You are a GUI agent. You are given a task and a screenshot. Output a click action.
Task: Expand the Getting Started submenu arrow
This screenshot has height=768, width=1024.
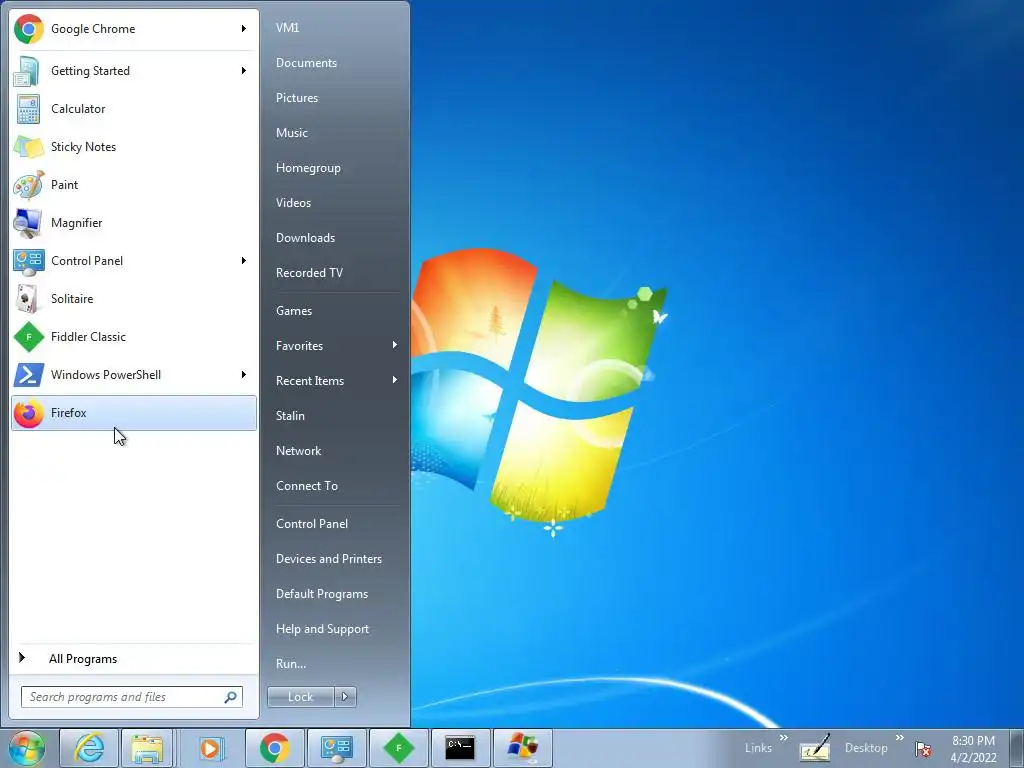[244, 71]
